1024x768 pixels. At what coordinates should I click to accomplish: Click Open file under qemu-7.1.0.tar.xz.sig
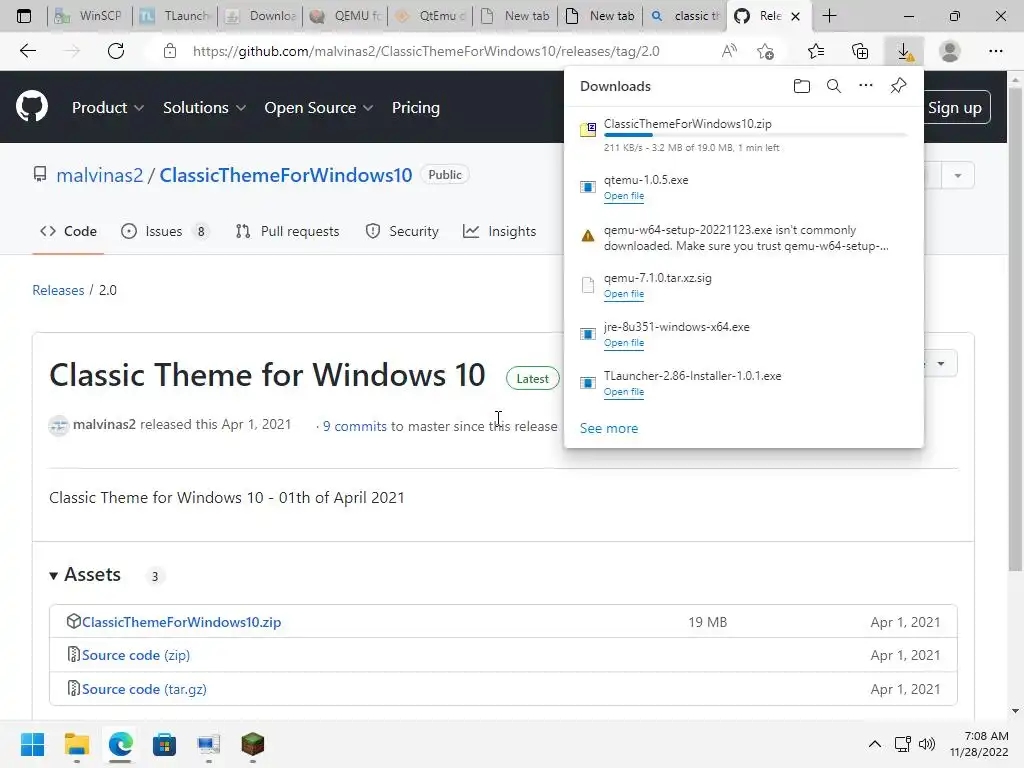point(624,294)
